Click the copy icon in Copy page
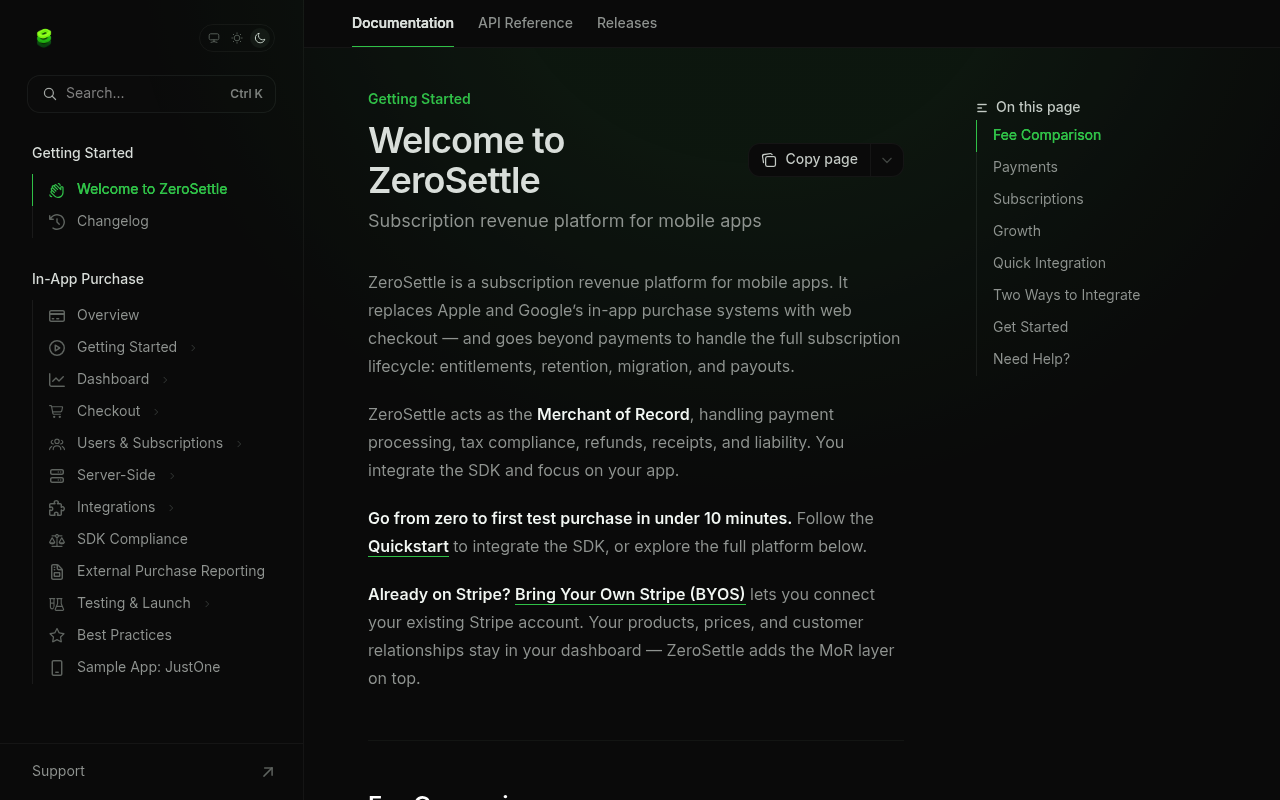The height and width of the screenshot is (800, 1280). point(769,160)
